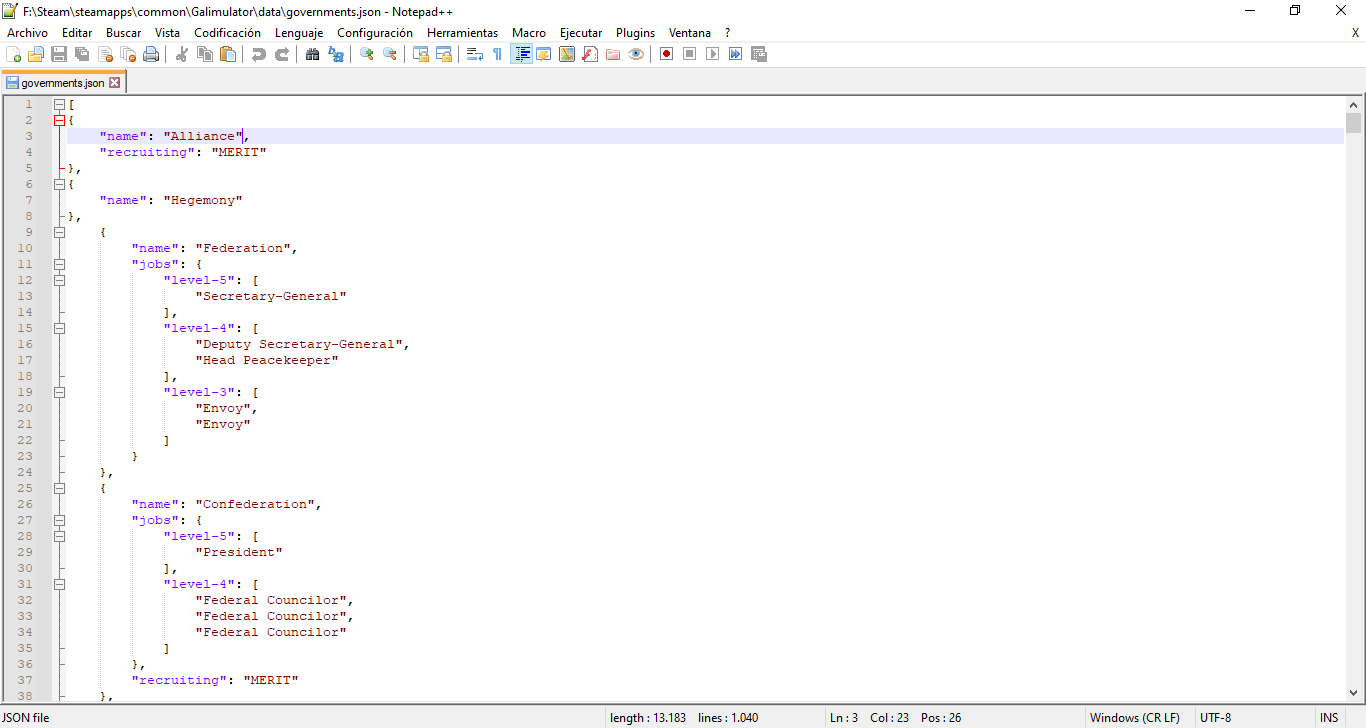Cut selection using scissors icon
The height and width of the screenshot is (728, 1366).
pos(182,54)
